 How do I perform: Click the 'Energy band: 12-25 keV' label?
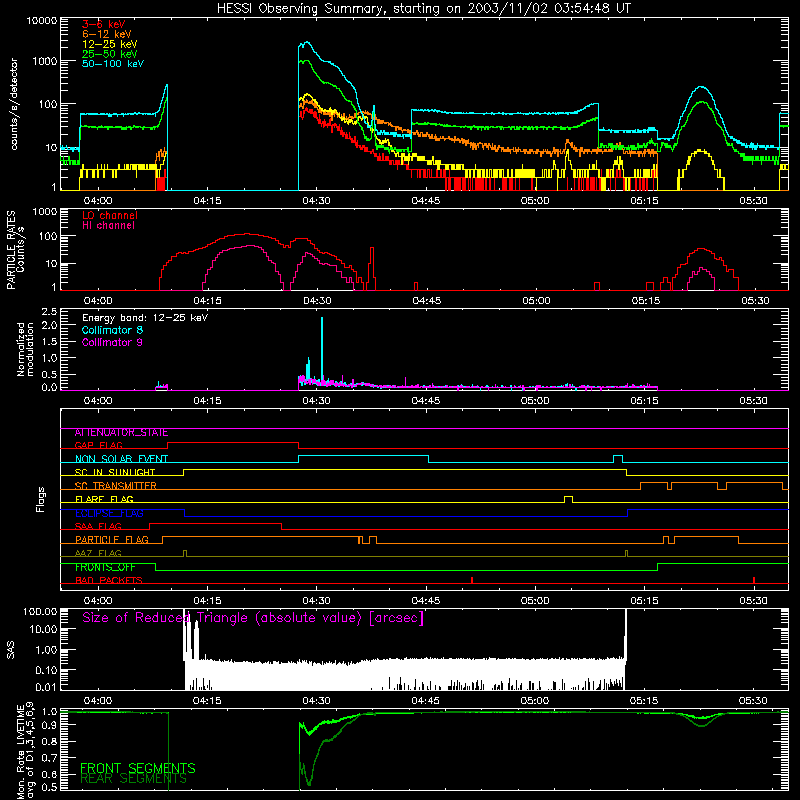(x=145, y=318)
